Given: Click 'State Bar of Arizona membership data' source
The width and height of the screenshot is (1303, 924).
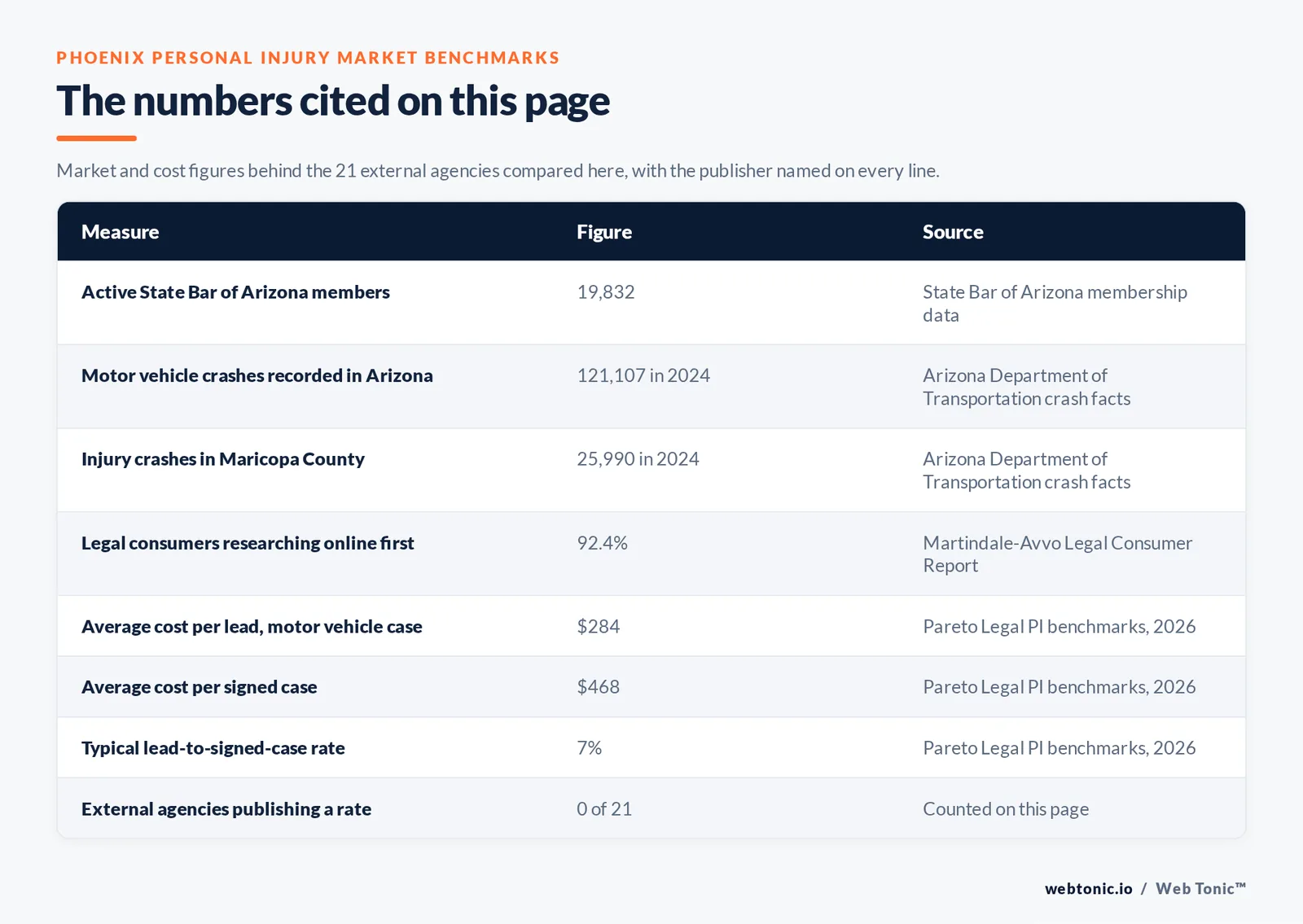Looking at the screenshot, I should [1055, 304].
